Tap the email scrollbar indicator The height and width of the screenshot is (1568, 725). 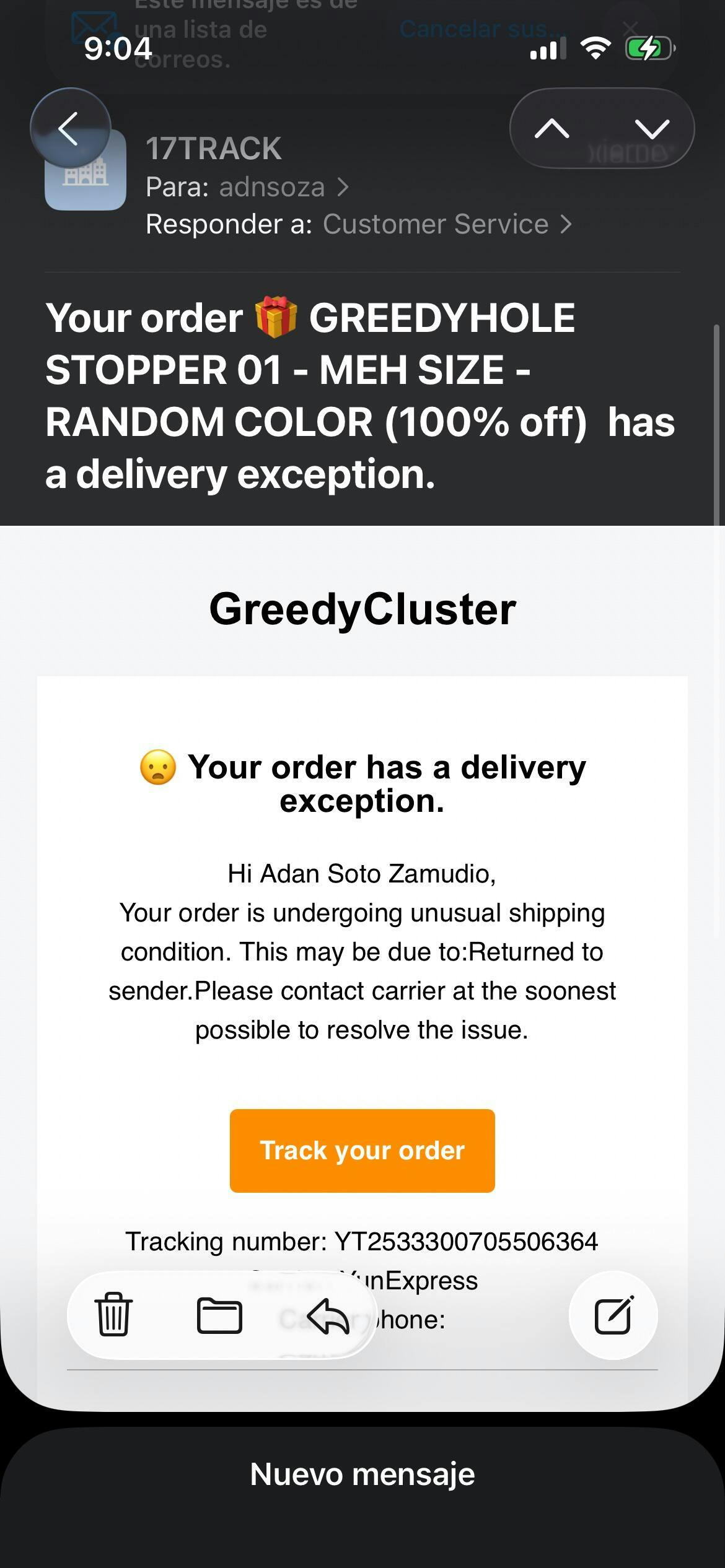717,421
